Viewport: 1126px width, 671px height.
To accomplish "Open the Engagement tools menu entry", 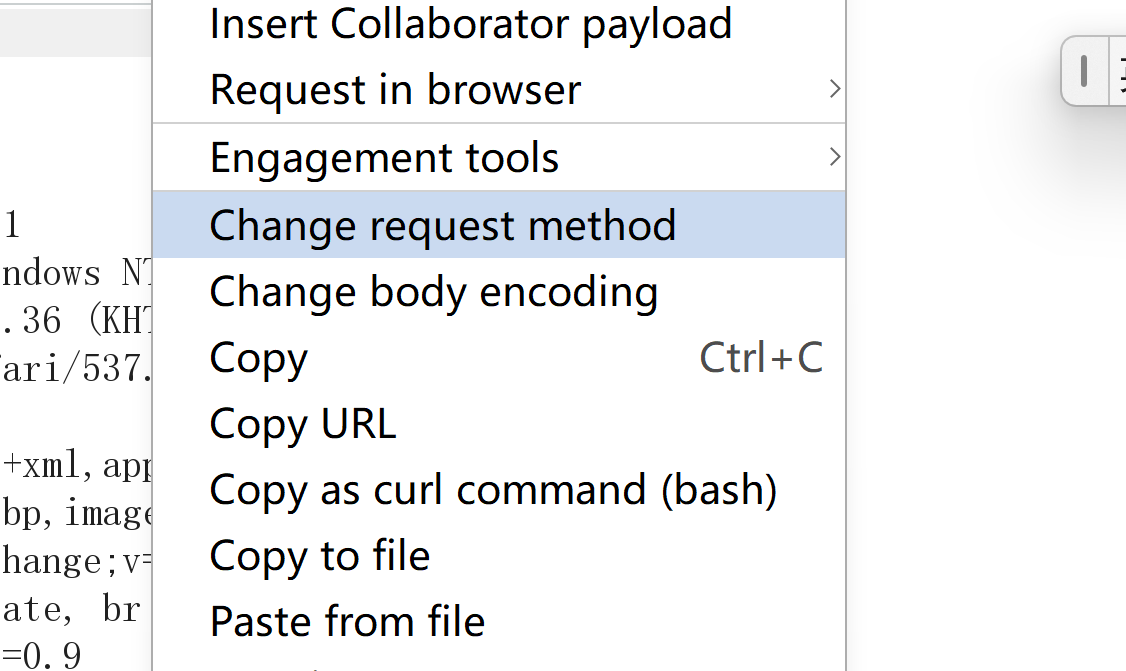I will coord(384,158).
